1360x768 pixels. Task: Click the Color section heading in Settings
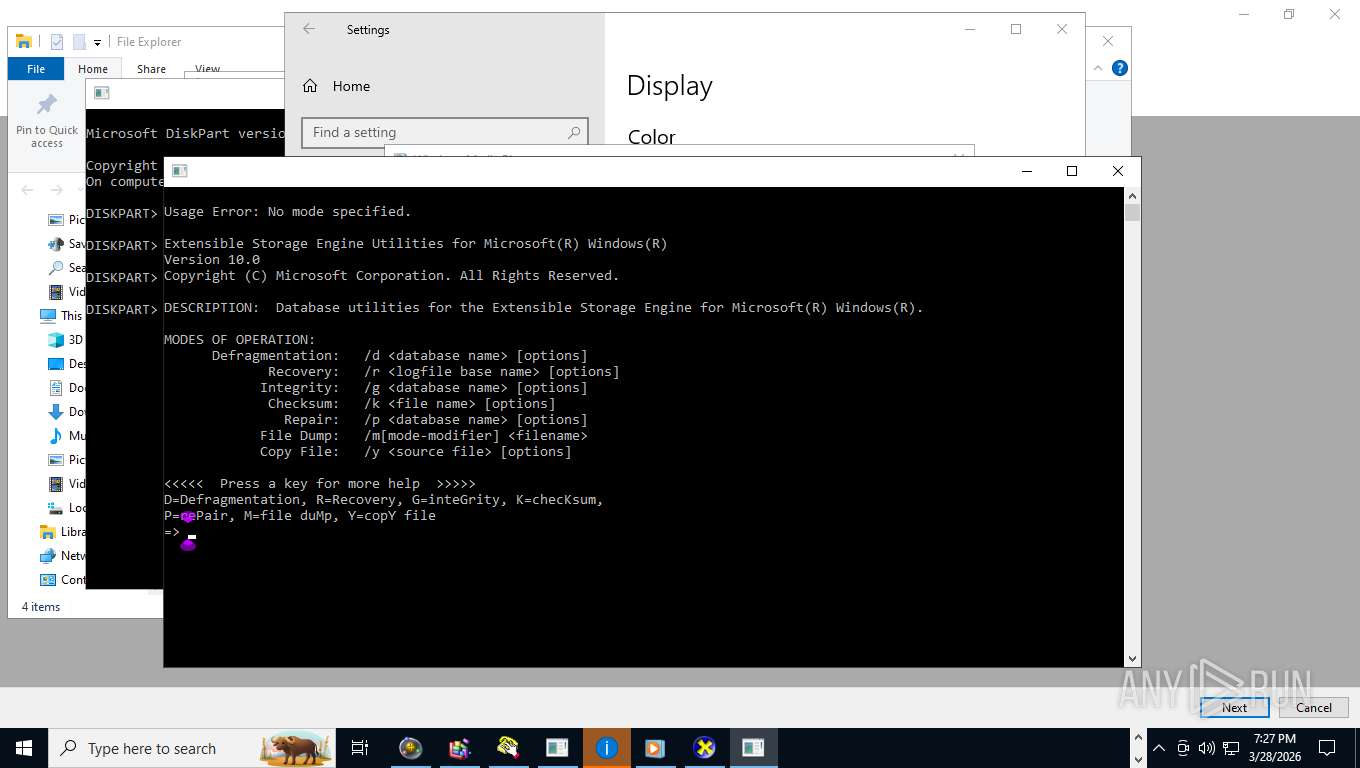tap(651, 137)
